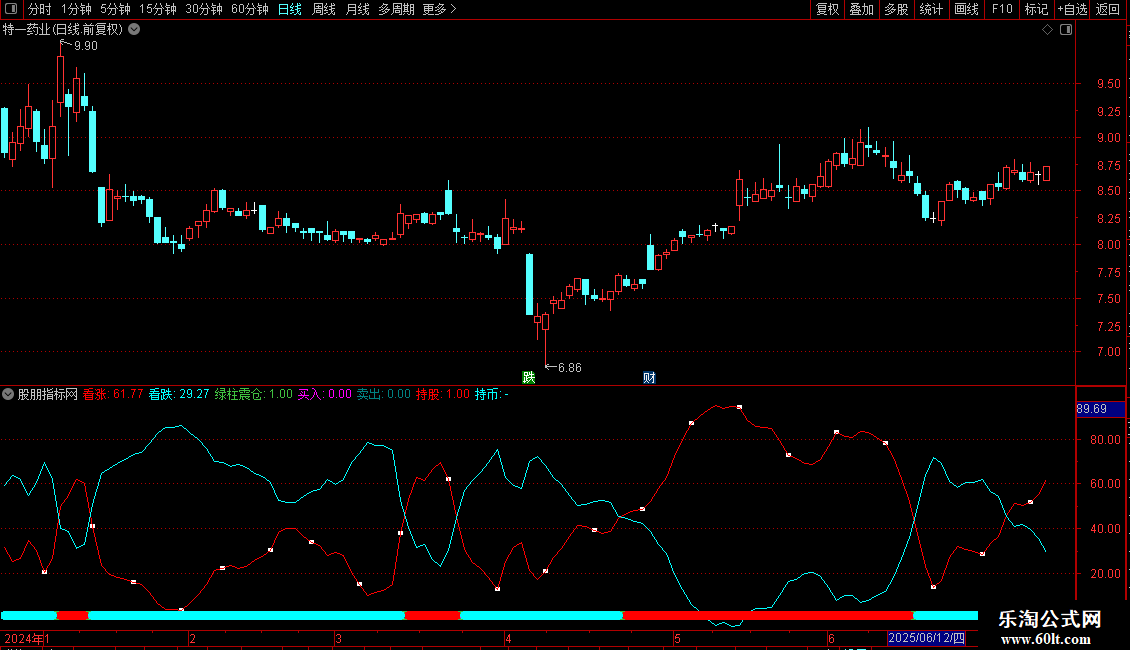Switch to the 分时 intraday view
The image size is (1130, 650).
click(x=40, y=9)
